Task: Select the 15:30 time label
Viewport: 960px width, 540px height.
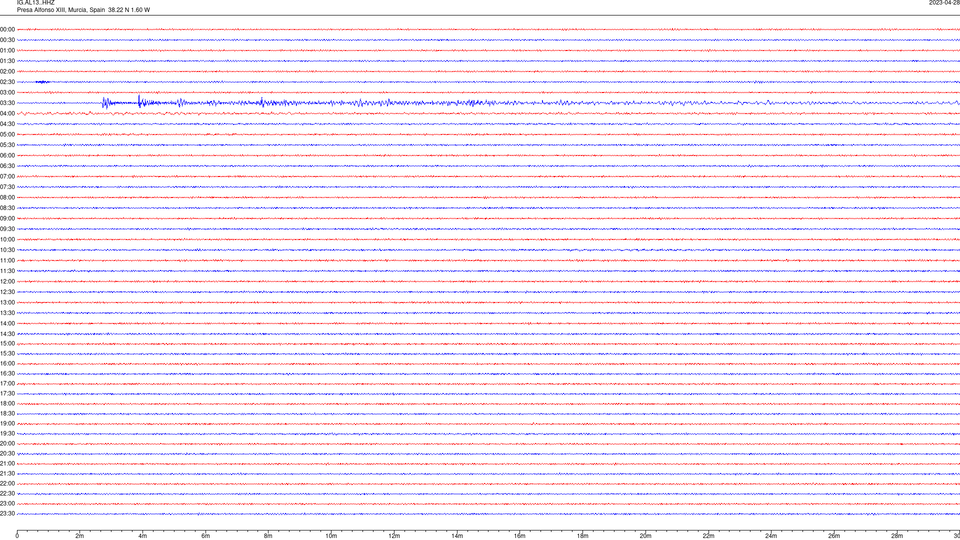Action: click(7, 353)
